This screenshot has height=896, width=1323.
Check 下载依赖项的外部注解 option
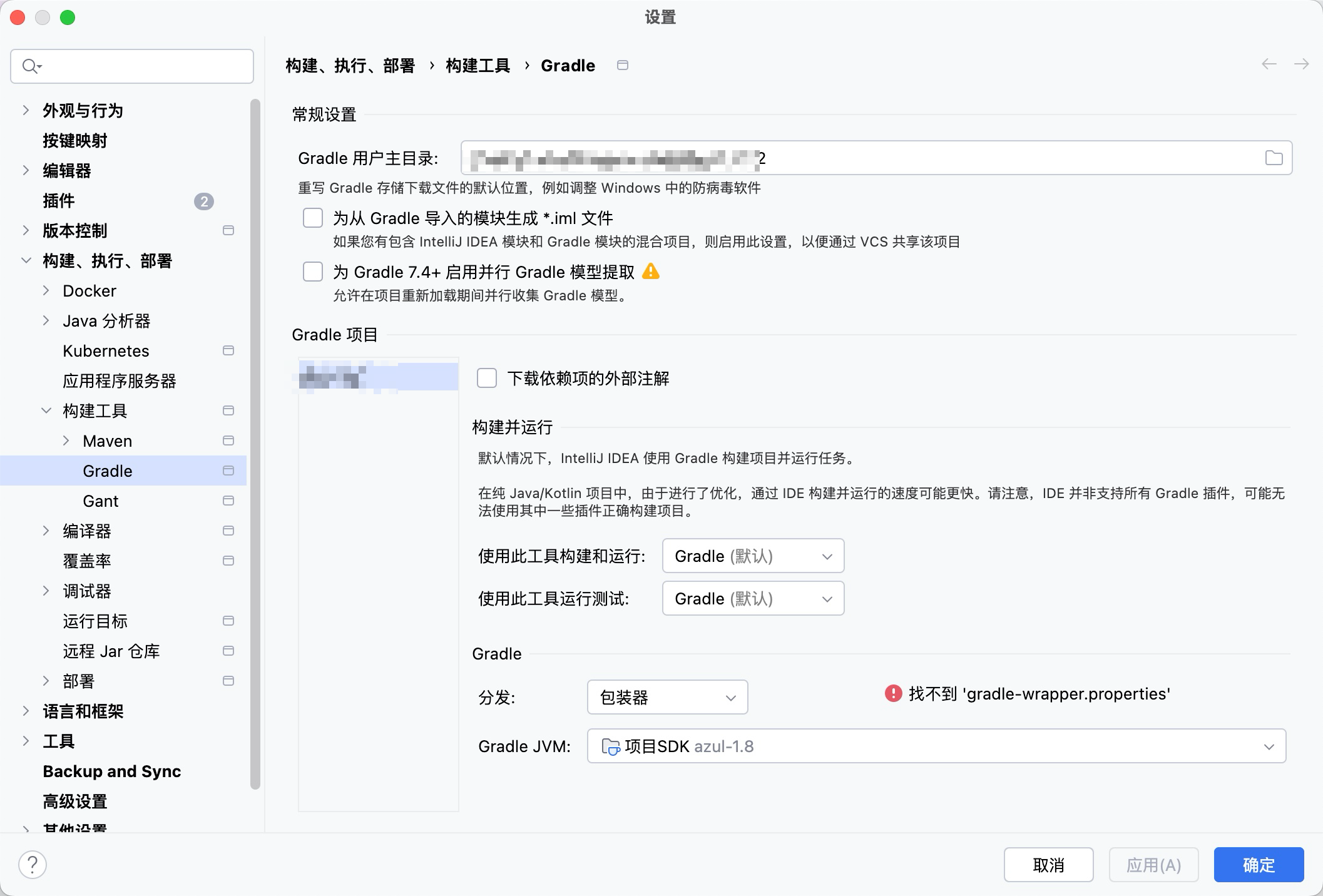tap(487, 378)
